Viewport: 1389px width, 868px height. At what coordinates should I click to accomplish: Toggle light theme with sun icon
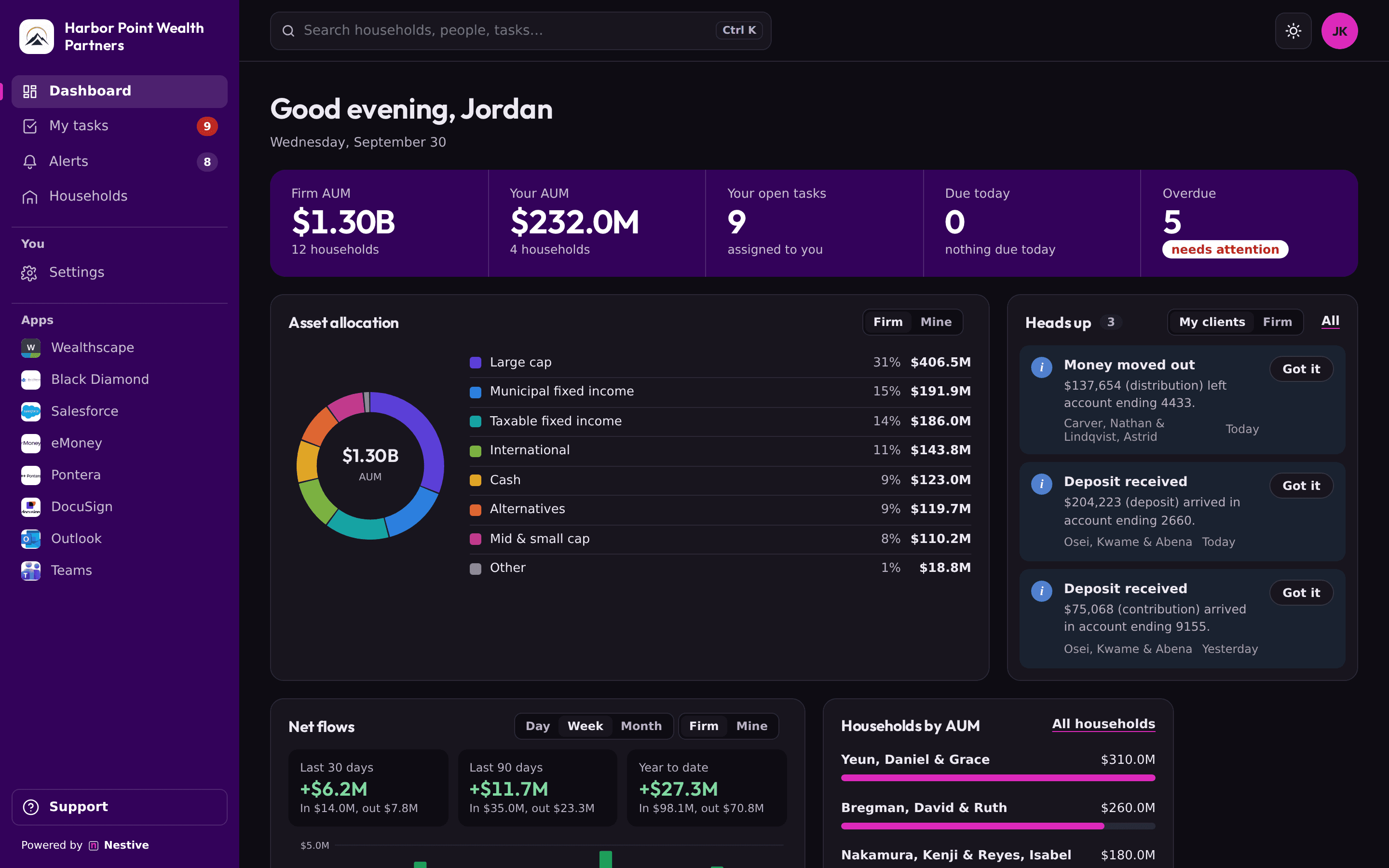[x=1293, y=30]
